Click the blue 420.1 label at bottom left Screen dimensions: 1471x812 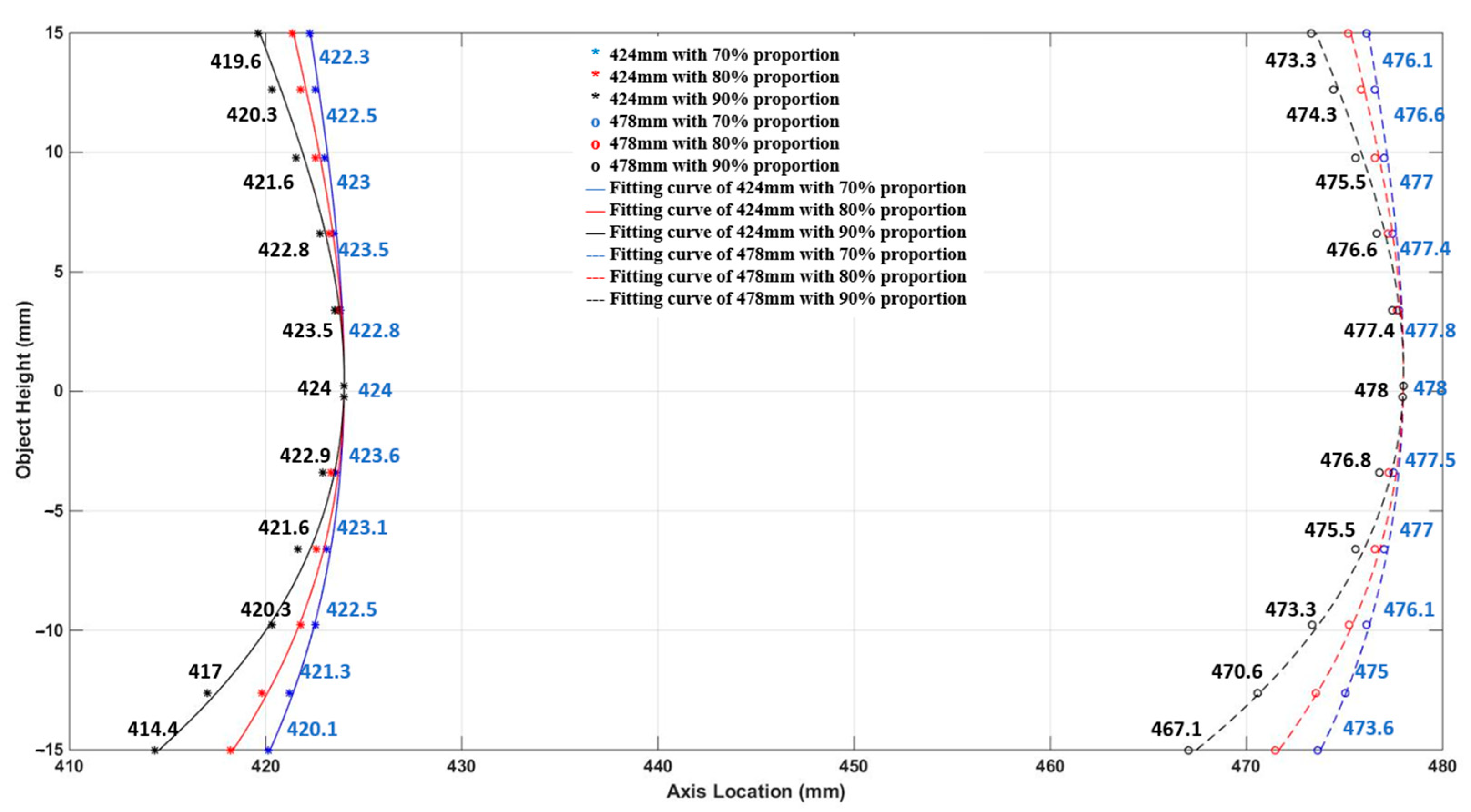pos(312,729)
